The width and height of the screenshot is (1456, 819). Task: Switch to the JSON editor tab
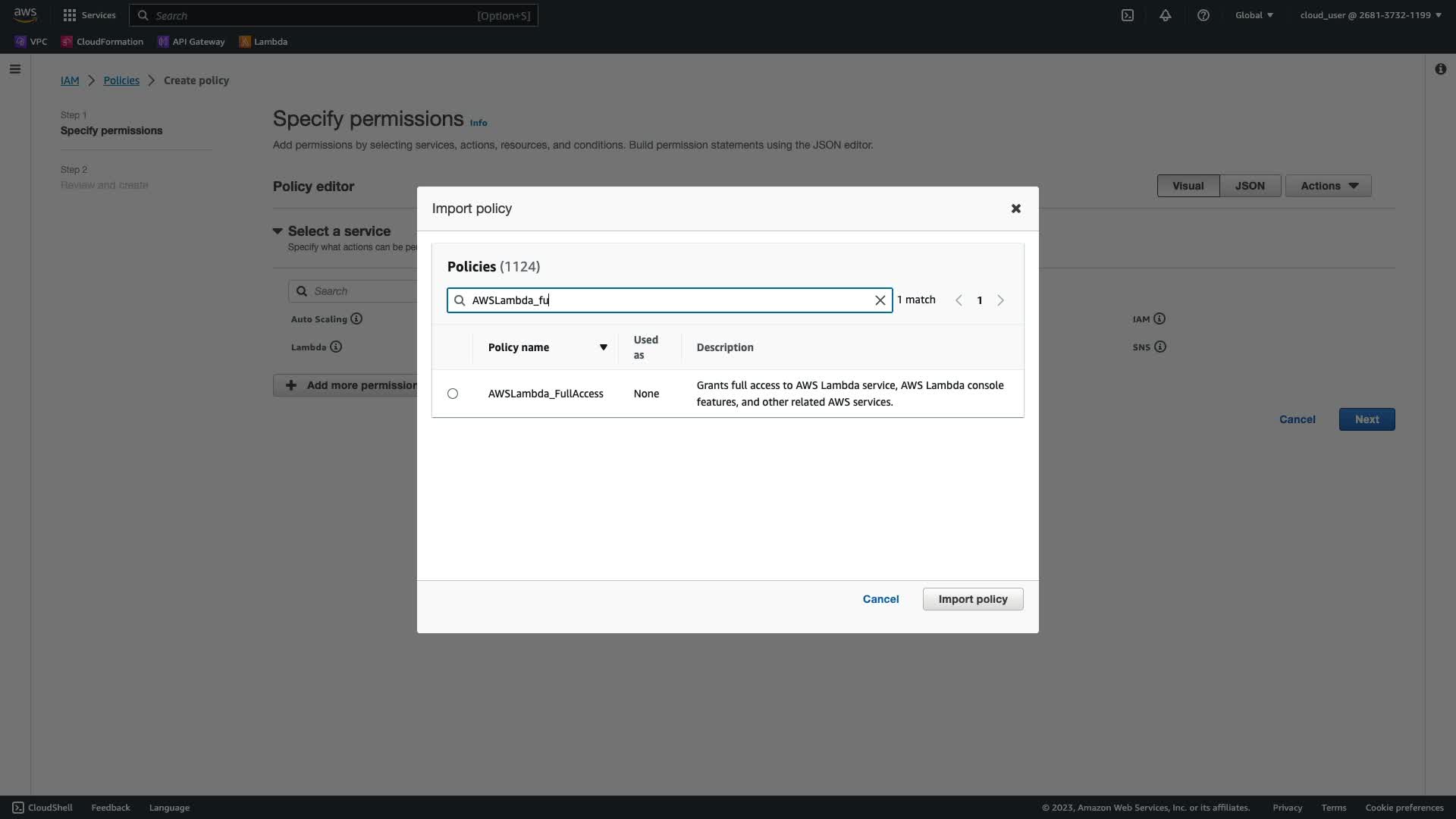pos(1250,186)
